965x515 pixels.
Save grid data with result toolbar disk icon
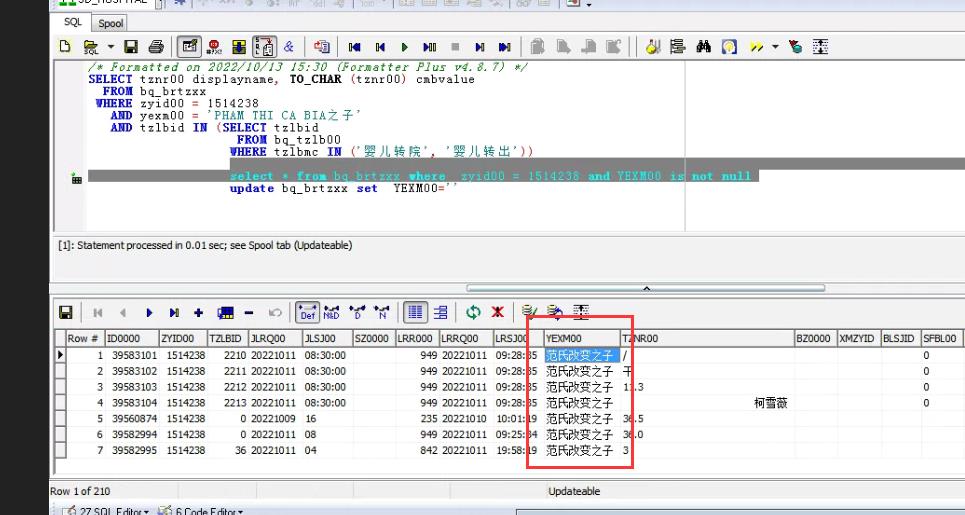click(x=66, y=313)
